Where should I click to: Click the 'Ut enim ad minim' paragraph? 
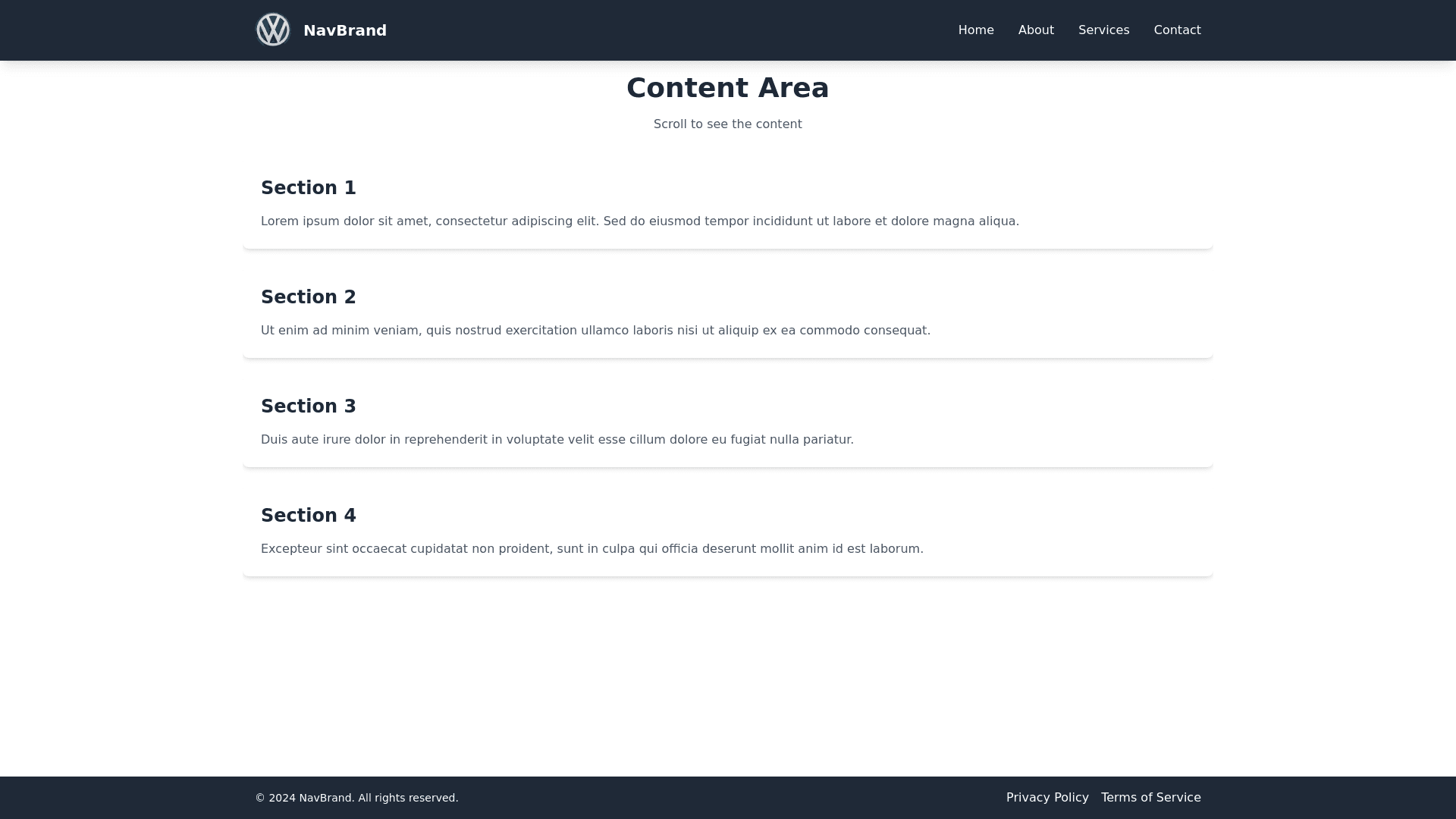click(595, 331)
